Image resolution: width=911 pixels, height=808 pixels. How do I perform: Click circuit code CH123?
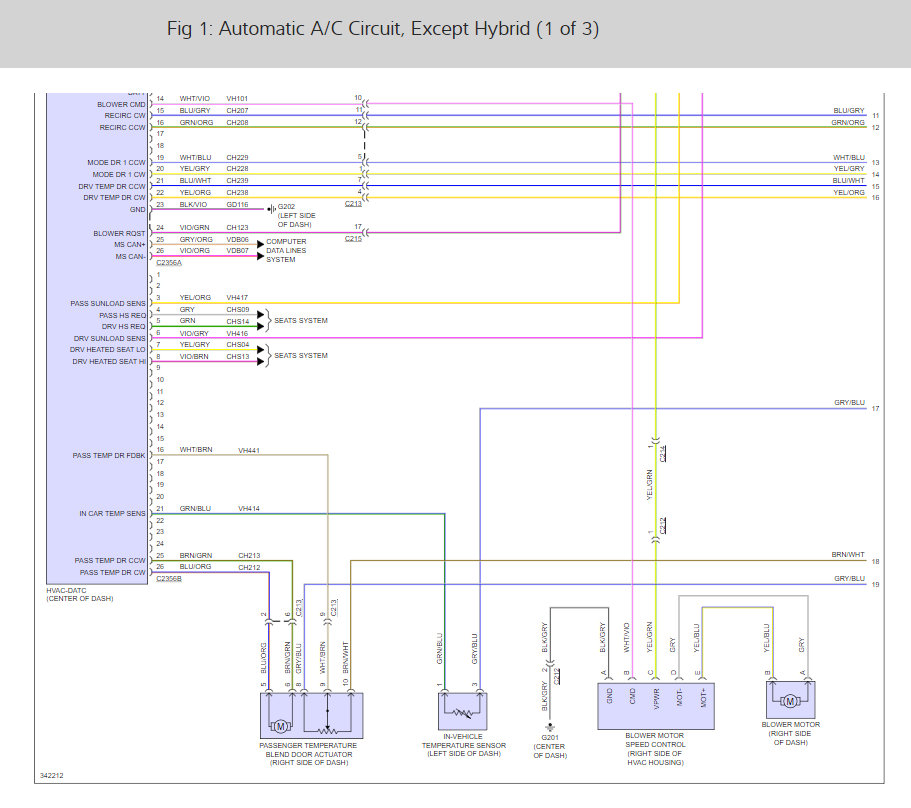(237, 228)
